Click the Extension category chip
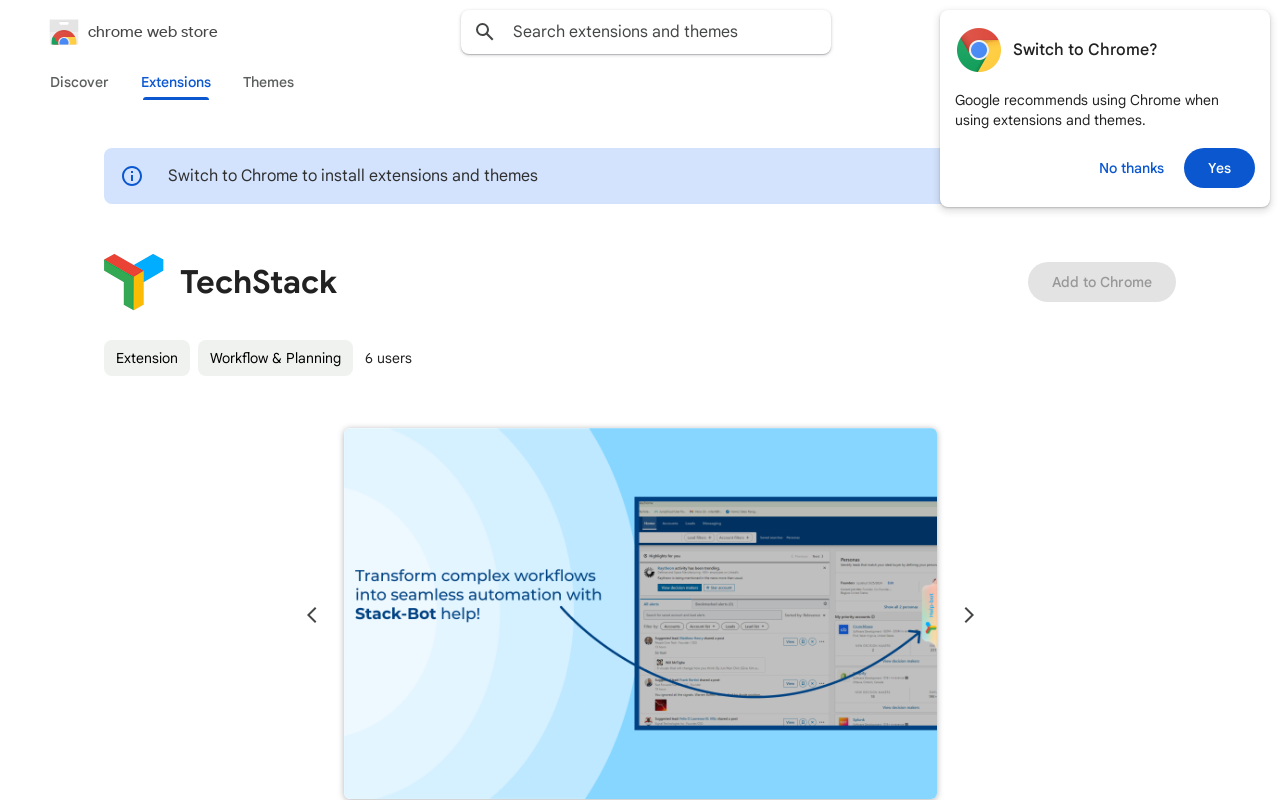Viewport: 1280px width, 800px height. (147, 358)
